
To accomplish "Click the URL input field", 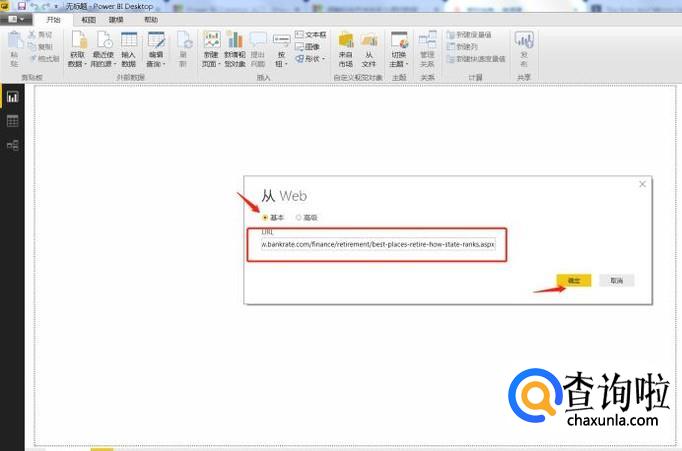I will point(378,244).
